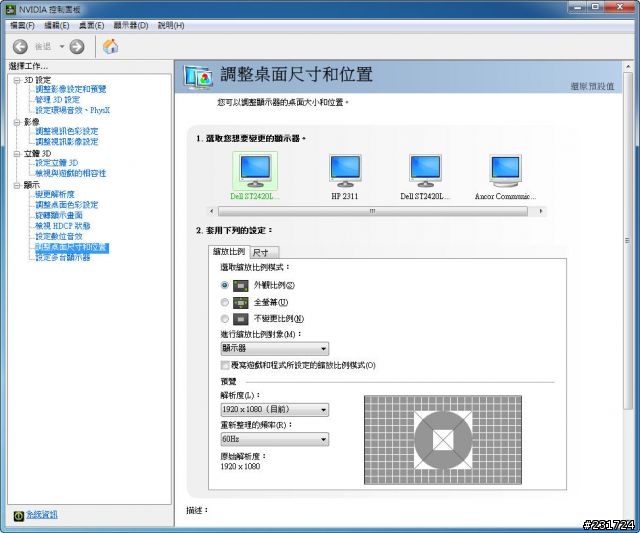Open 變更解析度 in the tree
The image size is (640, 533).
pos(55,194)
